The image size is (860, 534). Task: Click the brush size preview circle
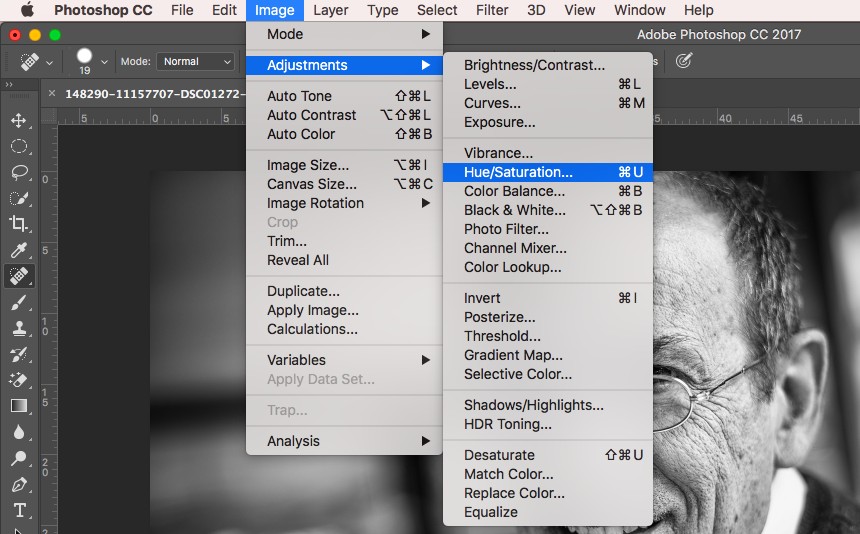84,56
